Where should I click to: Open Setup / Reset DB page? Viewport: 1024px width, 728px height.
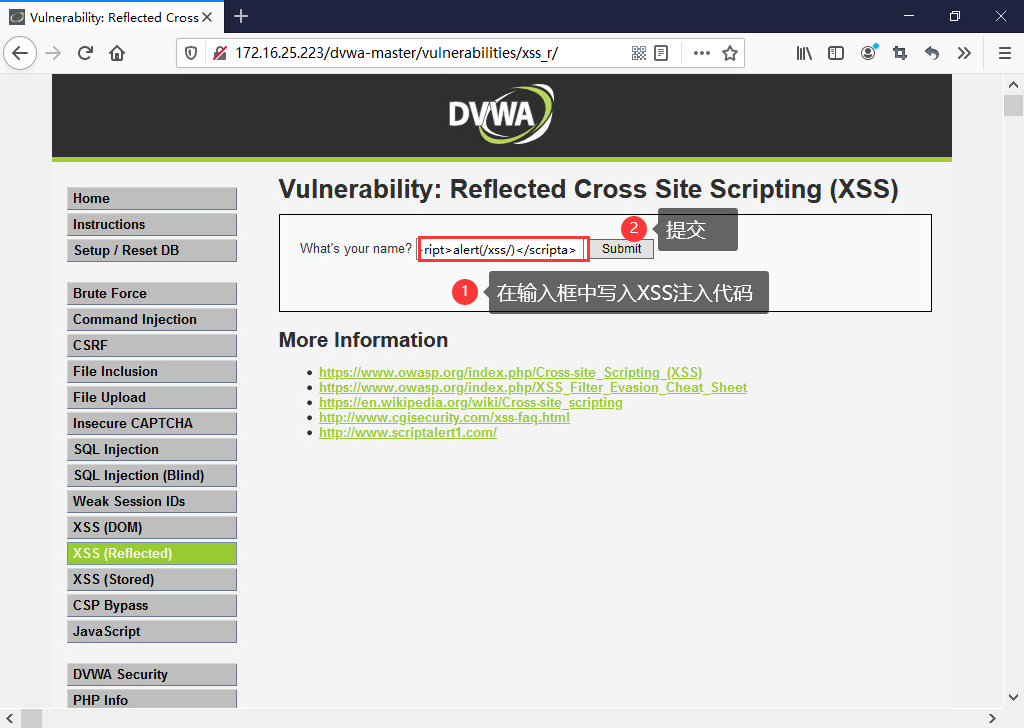click(152, 251)
